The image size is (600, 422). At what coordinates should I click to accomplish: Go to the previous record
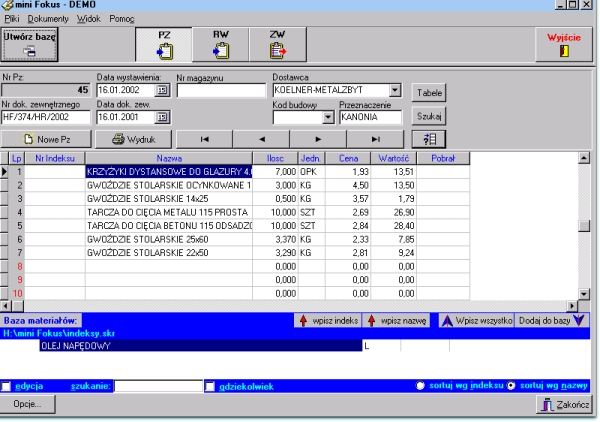coord(261,139)
